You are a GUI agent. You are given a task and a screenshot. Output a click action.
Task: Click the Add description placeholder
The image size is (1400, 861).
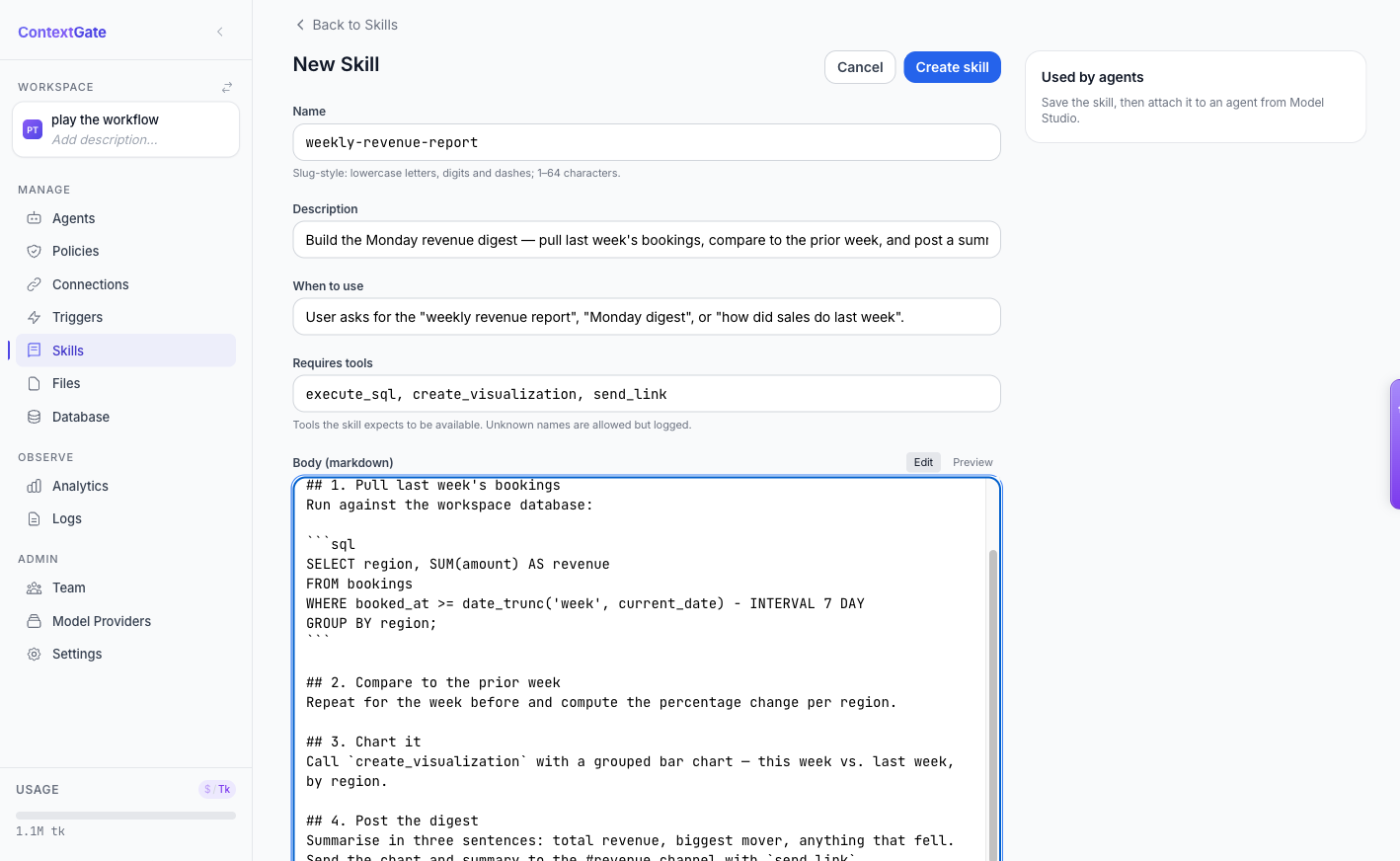pos(105,140)
